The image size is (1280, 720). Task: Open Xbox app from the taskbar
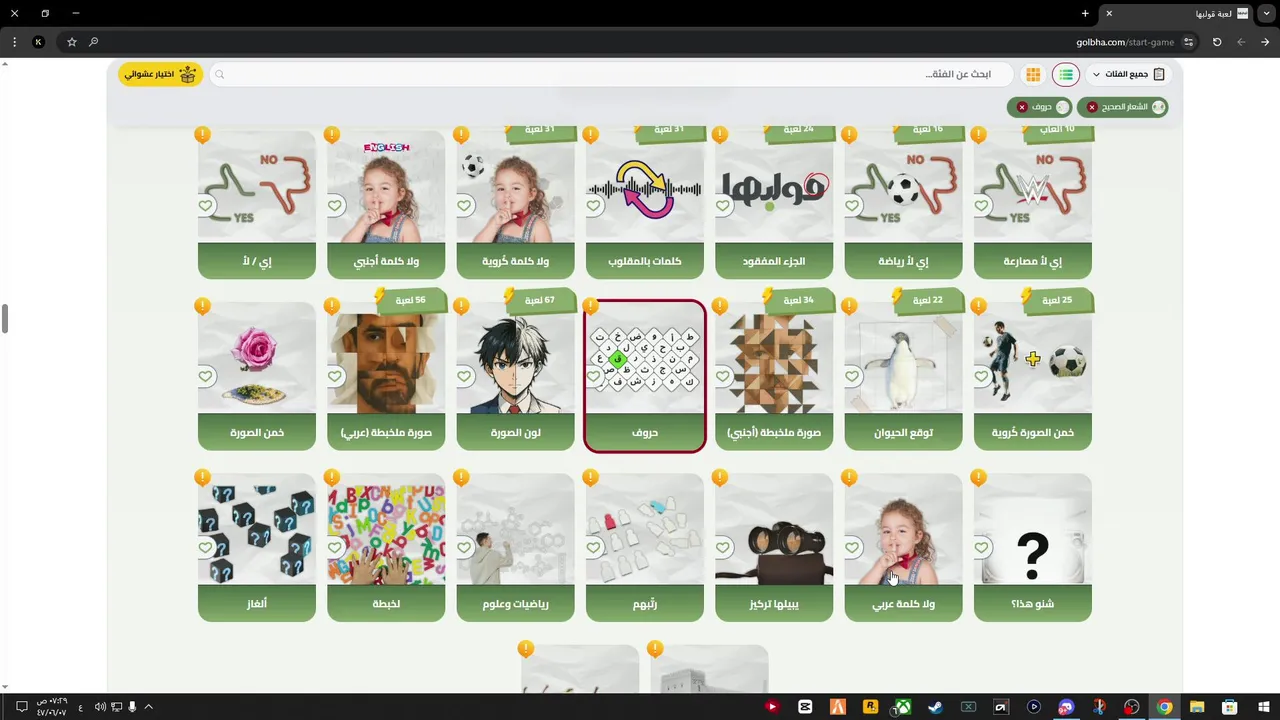pos(903,707)
